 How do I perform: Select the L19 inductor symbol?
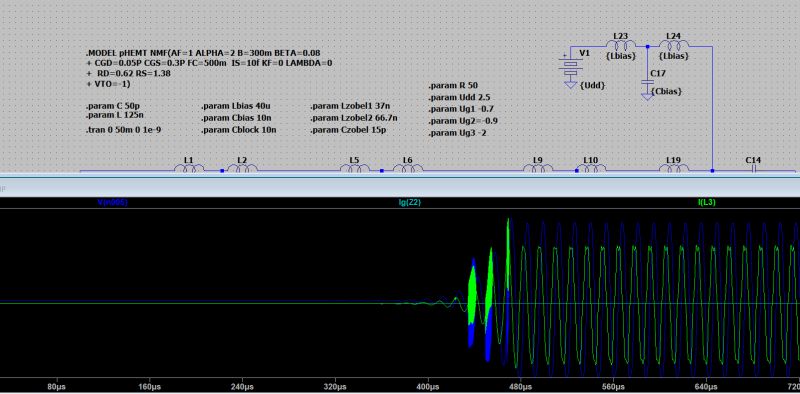[x=673, y=168]
